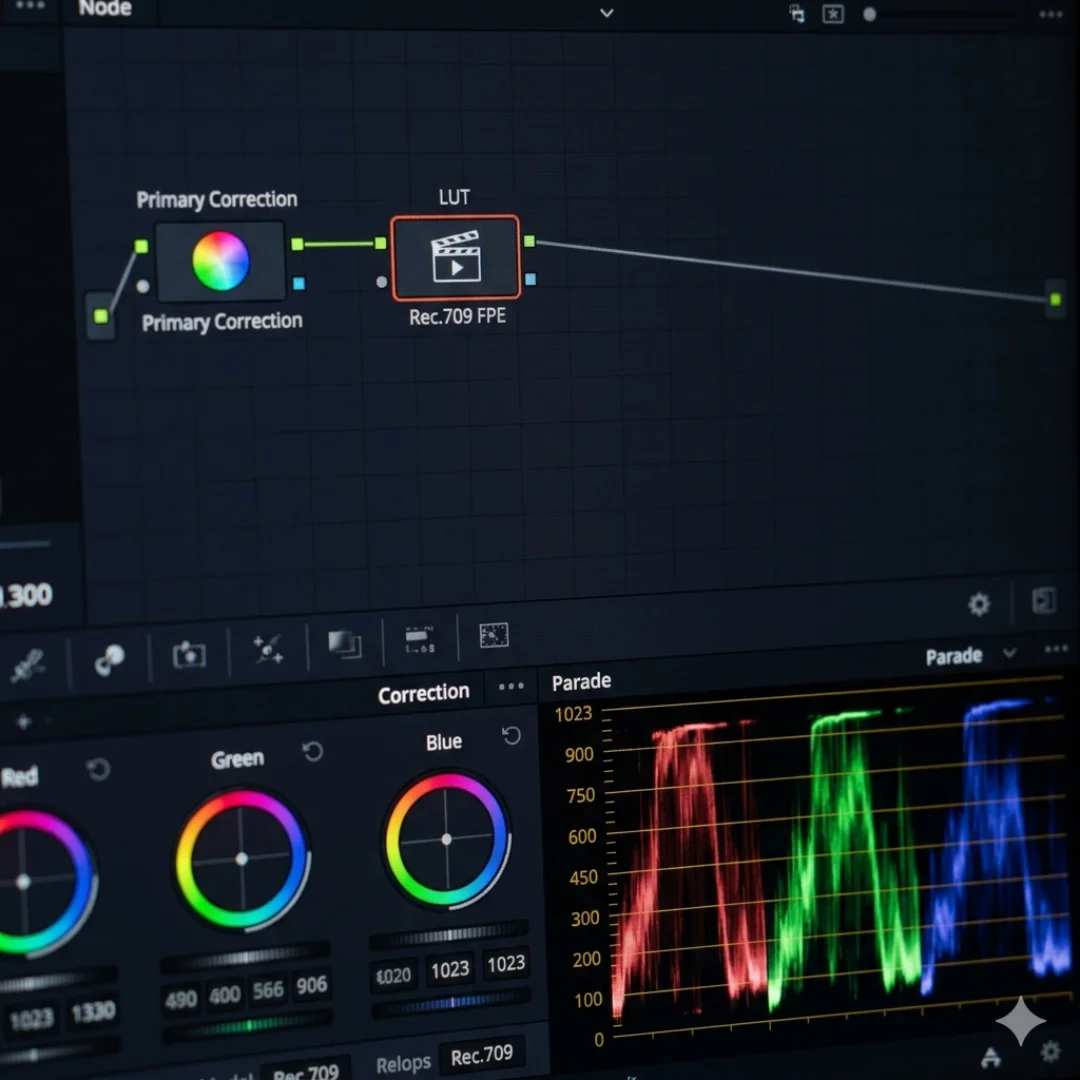The image size is (1080, 1080).
Task: Click the Parade scope title
Action: 581,682
